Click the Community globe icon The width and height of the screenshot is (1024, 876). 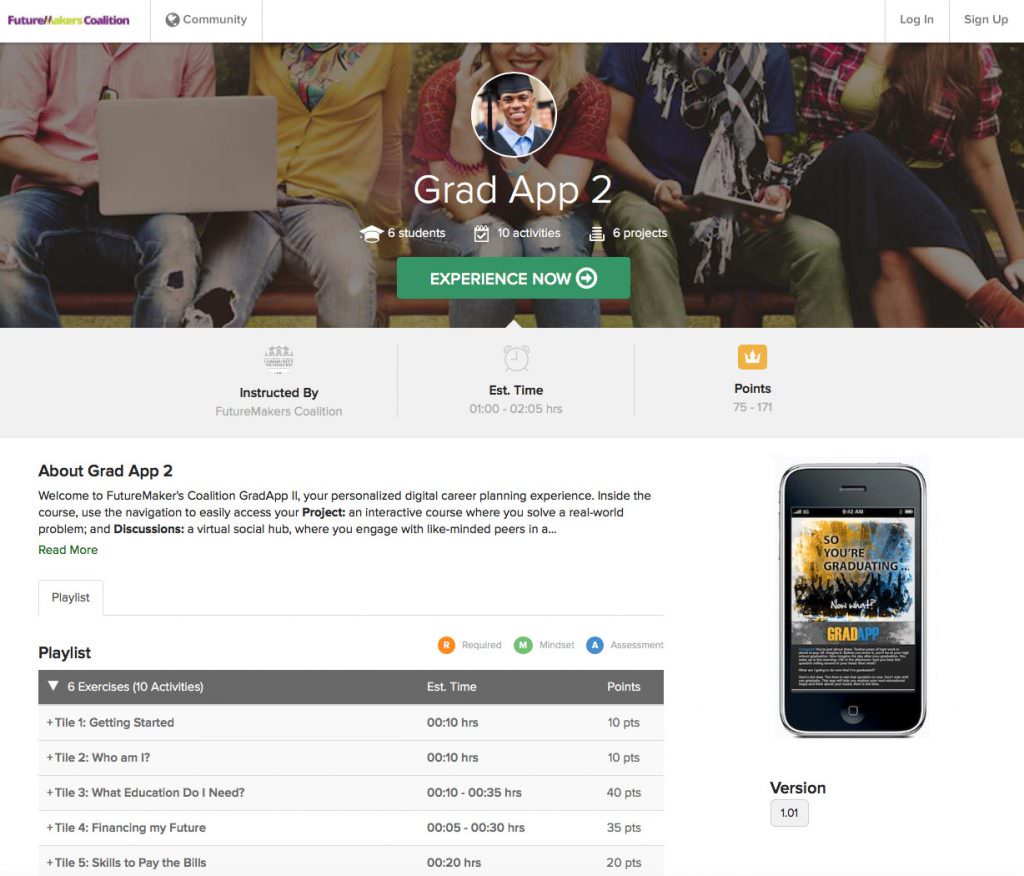[x=172, y=20]
